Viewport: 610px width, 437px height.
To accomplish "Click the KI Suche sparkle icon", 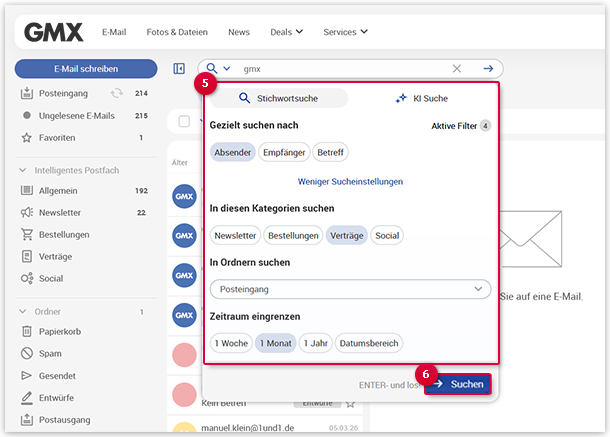I will point(401,98).
